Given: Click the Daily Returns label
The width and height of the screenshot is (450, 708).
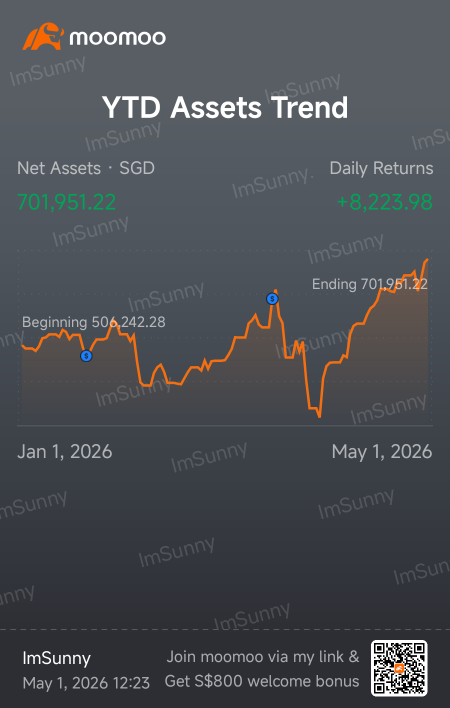Looking at the screenshot, I should tap(381, 168).
